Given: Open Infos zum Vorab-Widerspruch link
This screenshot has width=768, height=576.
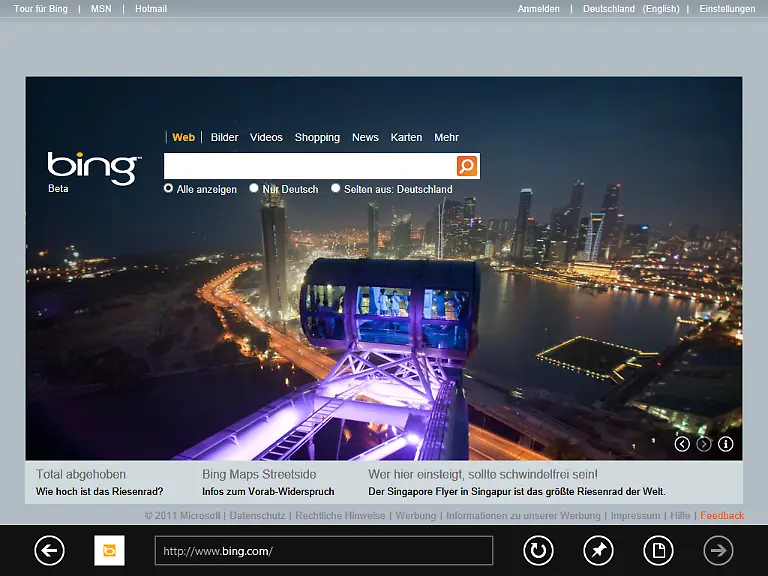Looking at the screenshot, I should (268, 491).
